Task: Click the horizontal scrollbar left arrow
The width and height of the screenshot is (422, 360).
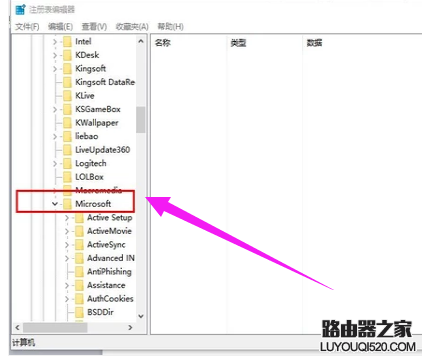Action: 18,328
